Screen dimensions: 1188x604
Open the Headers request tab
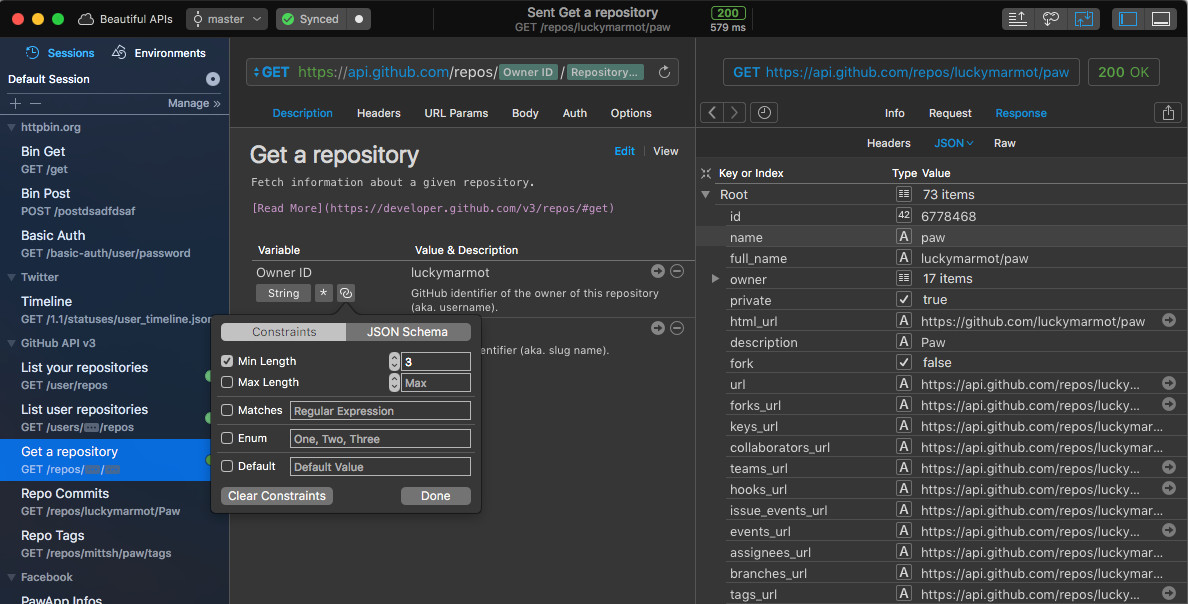(x=379, y=113)
